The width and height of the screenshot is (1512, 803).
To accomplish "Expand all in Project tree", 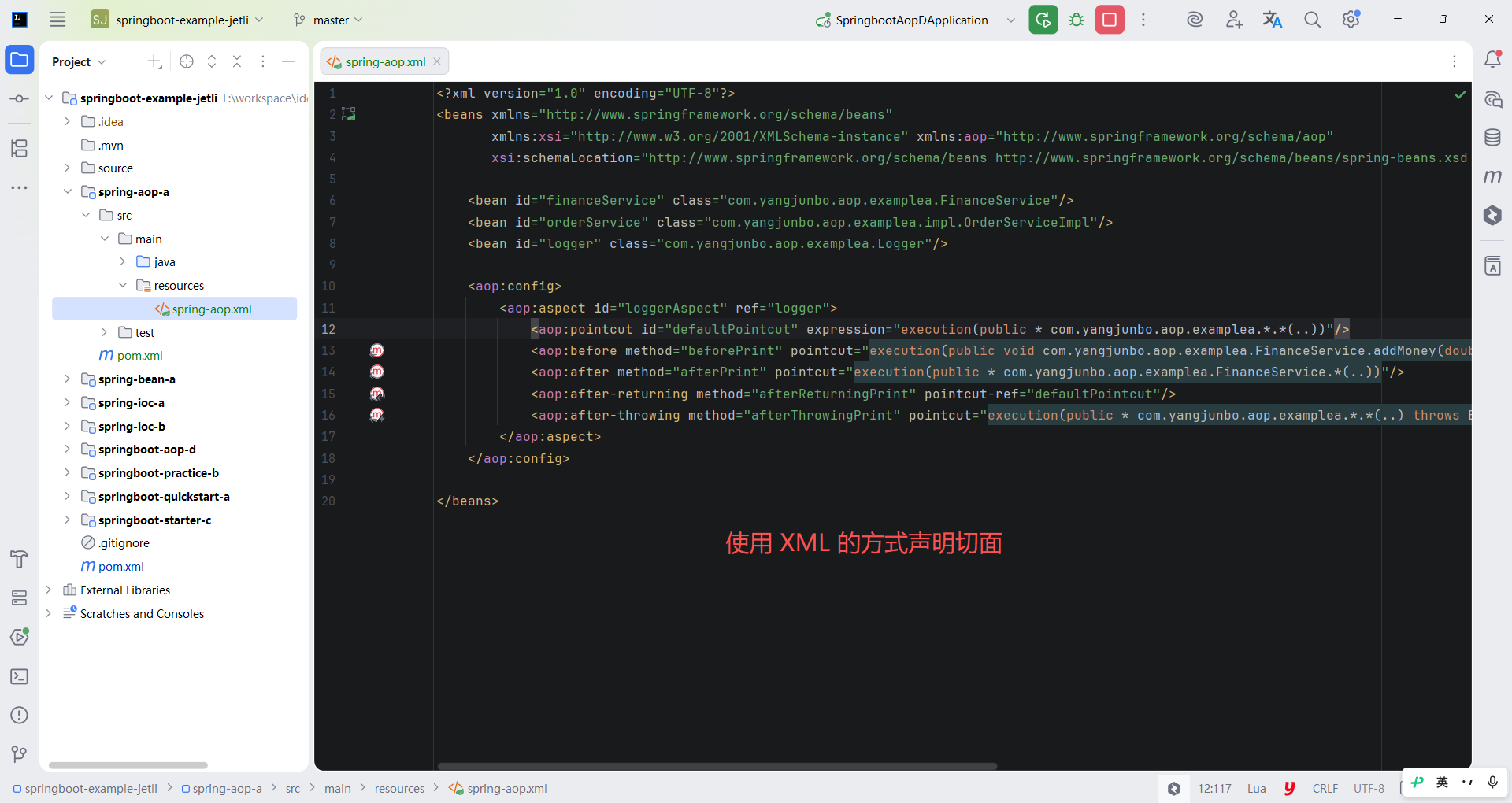I will click(212, 61).
